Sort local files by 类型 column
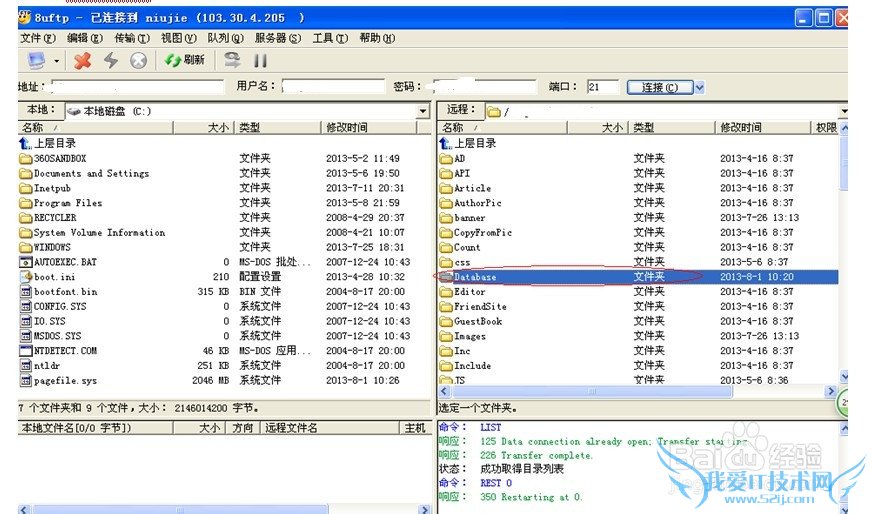872x514 pixels. click(x=278, y=128)
